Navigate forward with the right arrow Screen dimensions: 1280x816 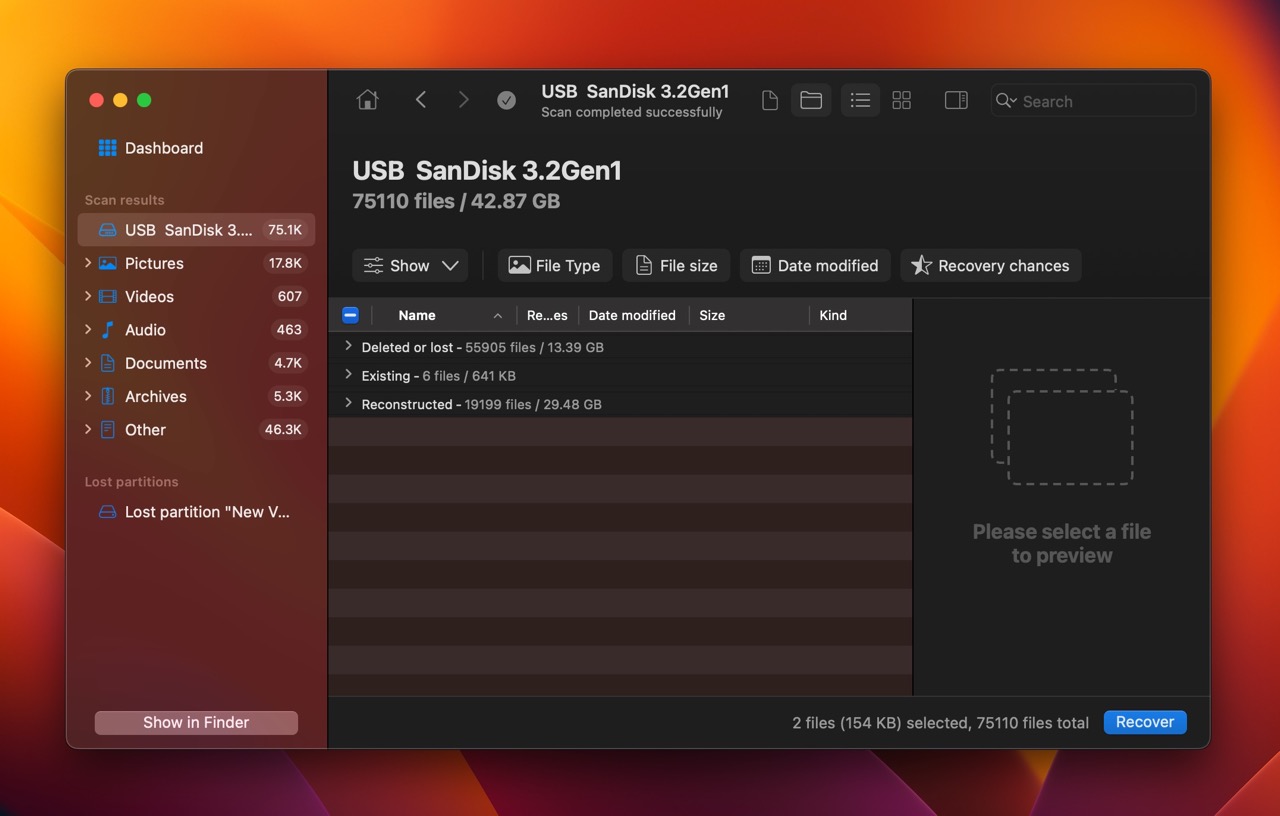tap(463, 100)
